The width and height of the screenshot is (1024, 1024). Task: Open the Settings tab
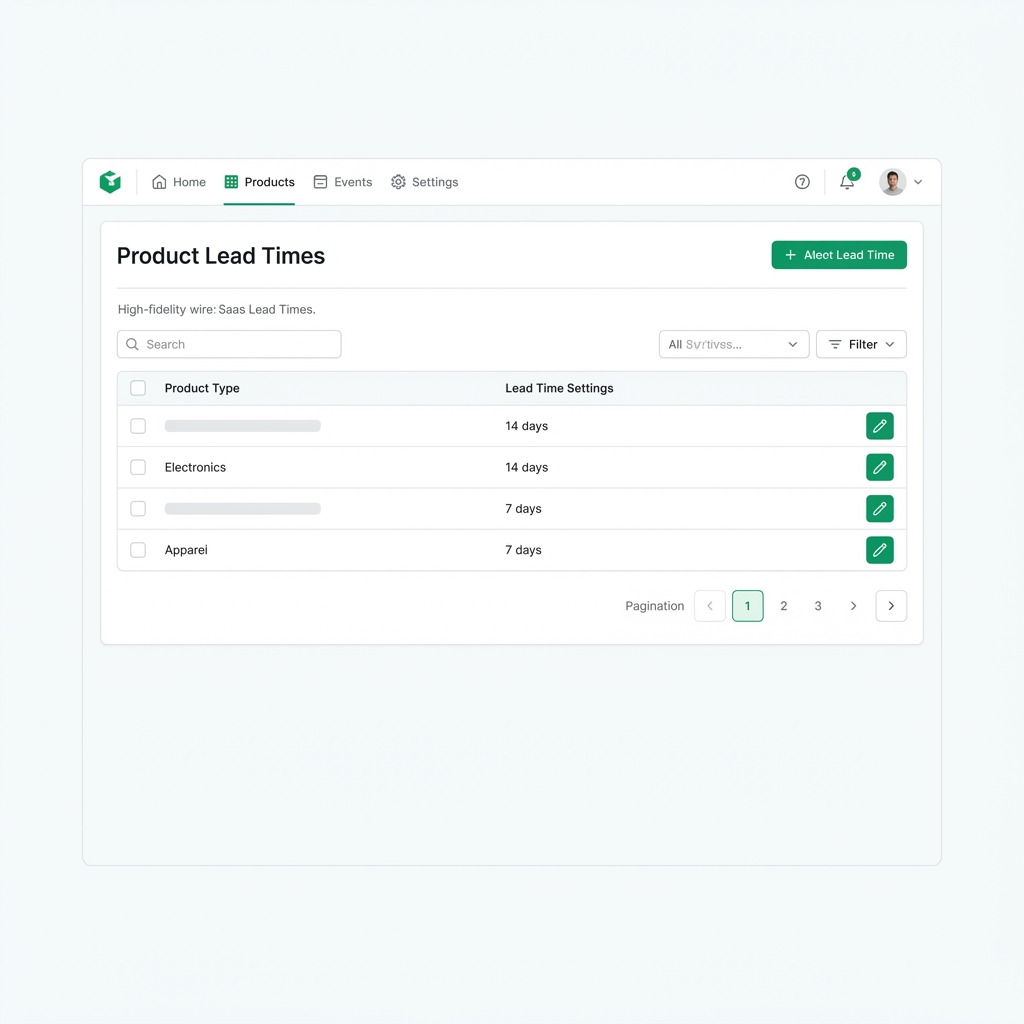click(x=425, y=182)
